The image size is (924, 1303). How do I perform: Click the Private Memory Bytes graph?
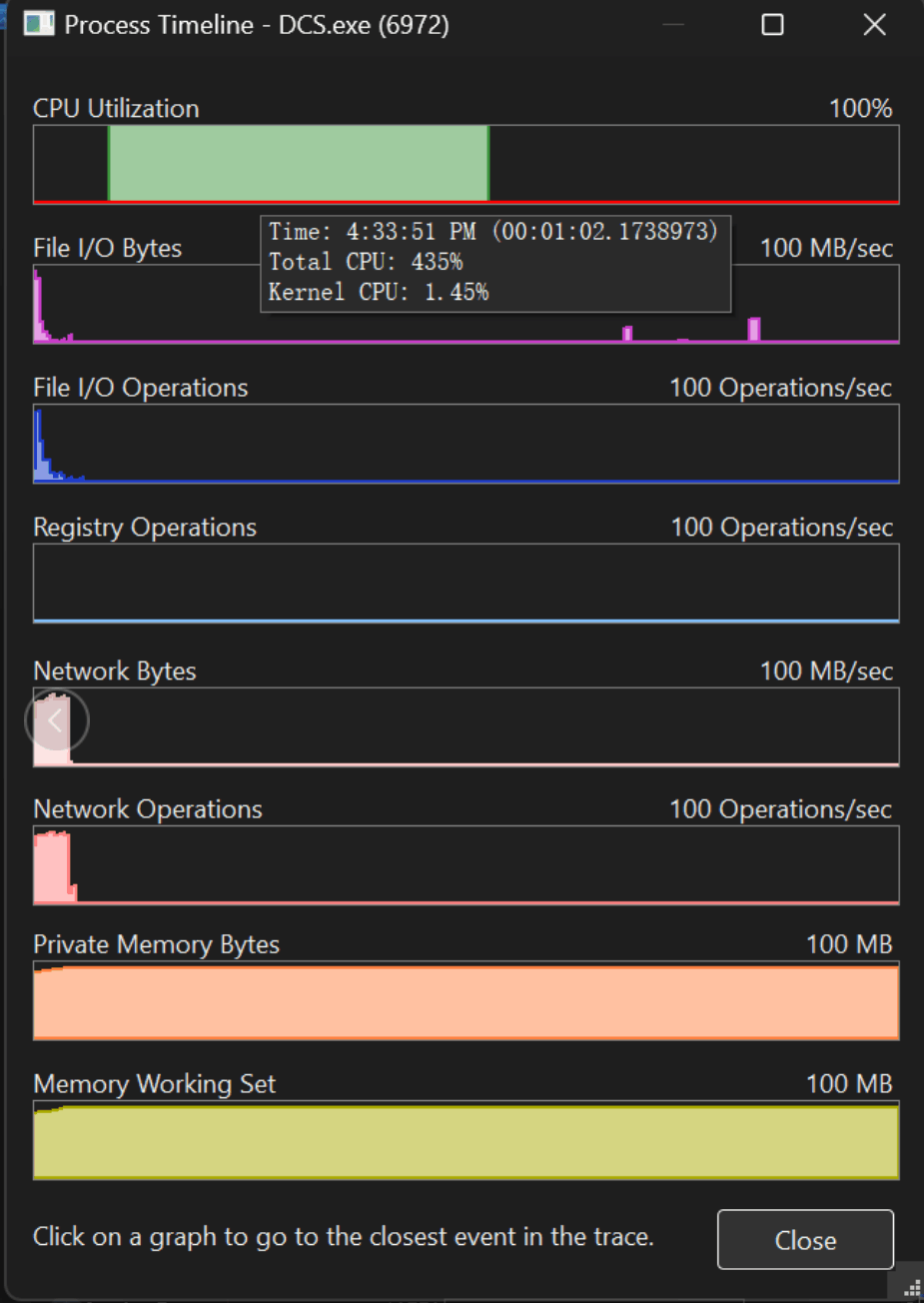click(465, 1000)
